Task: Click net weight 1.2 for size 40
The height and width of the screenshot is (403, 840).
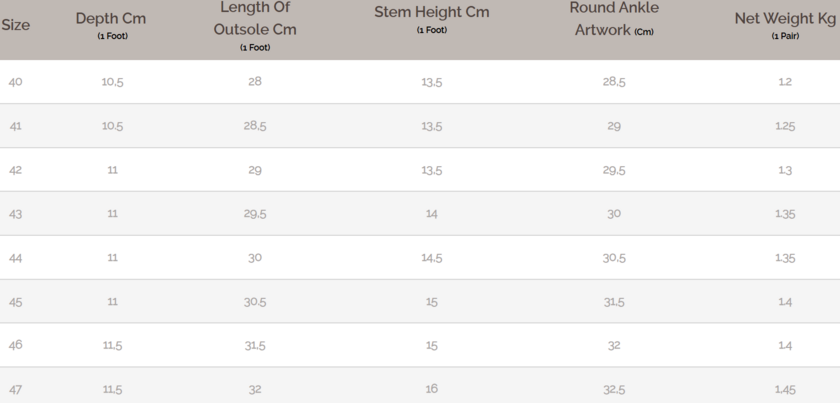Action: click(785, 81)
